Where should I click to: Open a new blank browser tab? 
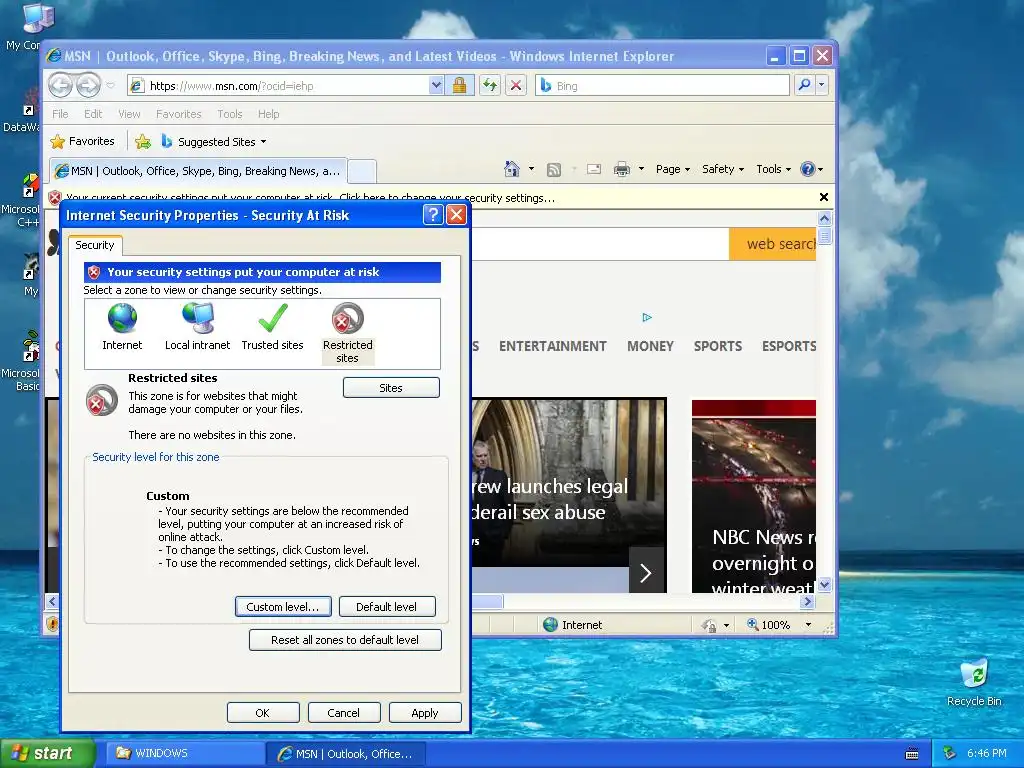point(362,171)
